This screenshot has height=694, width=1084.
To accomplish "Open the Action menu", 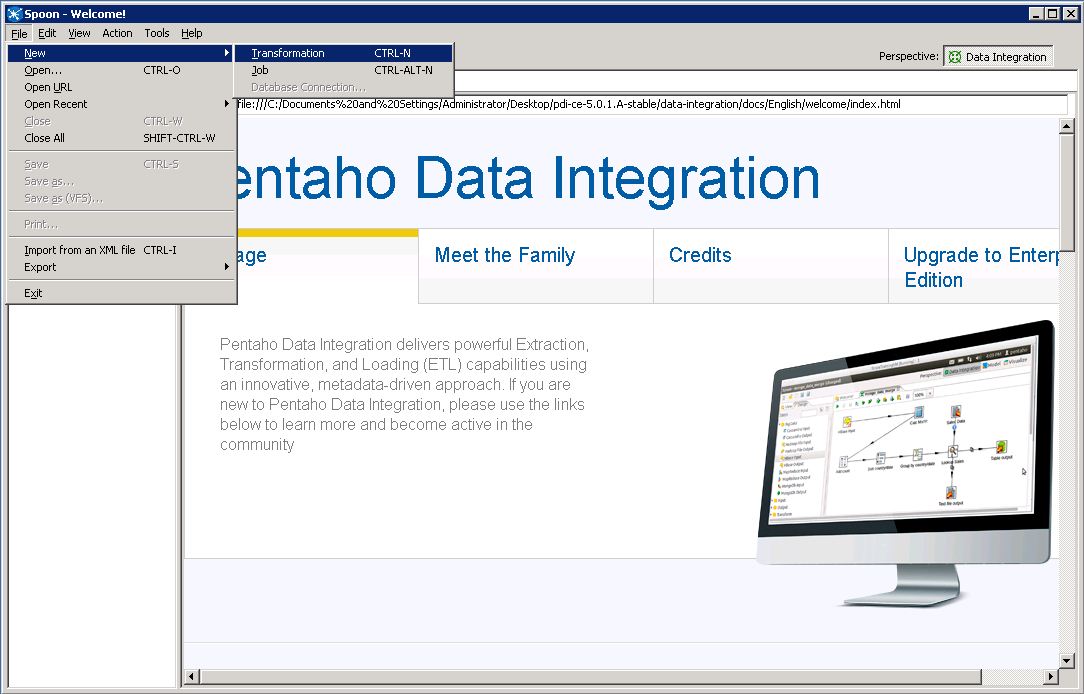I will pos(117,33).
